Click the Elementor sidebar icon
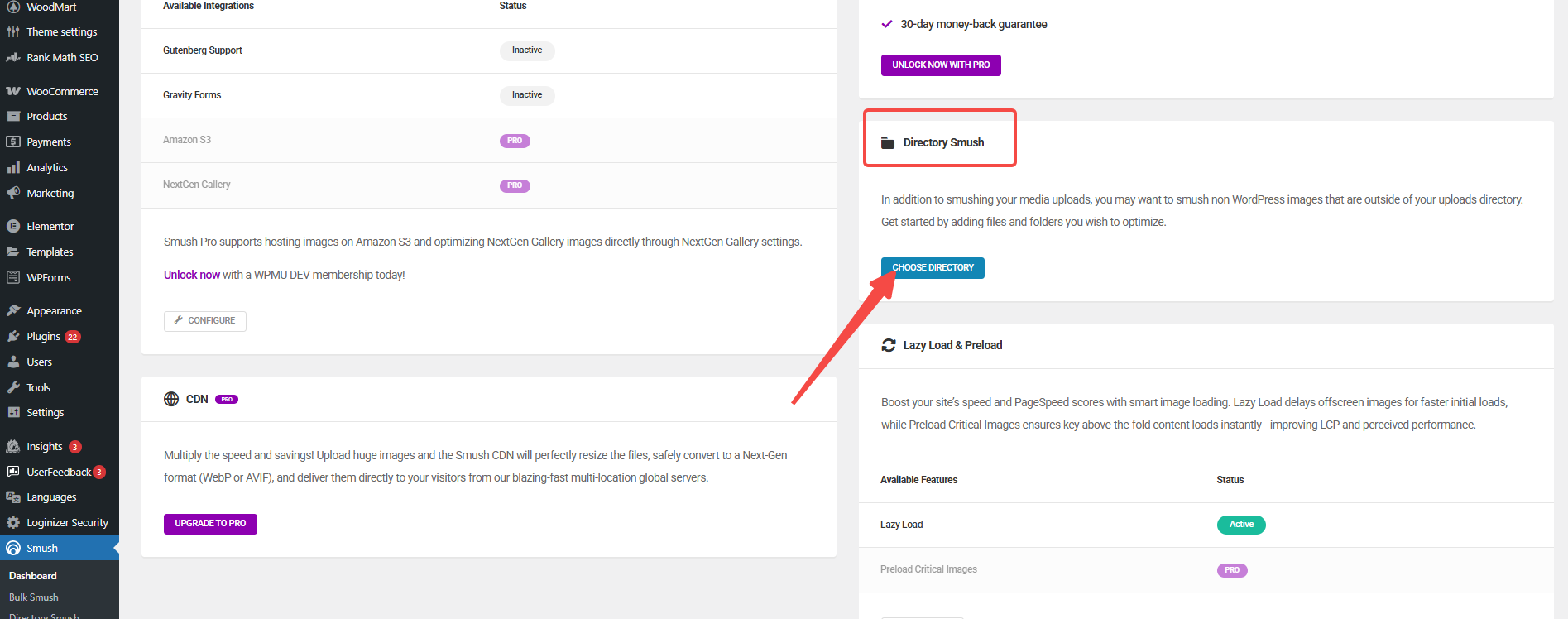 pyautogui.click(x=13, y=226)
